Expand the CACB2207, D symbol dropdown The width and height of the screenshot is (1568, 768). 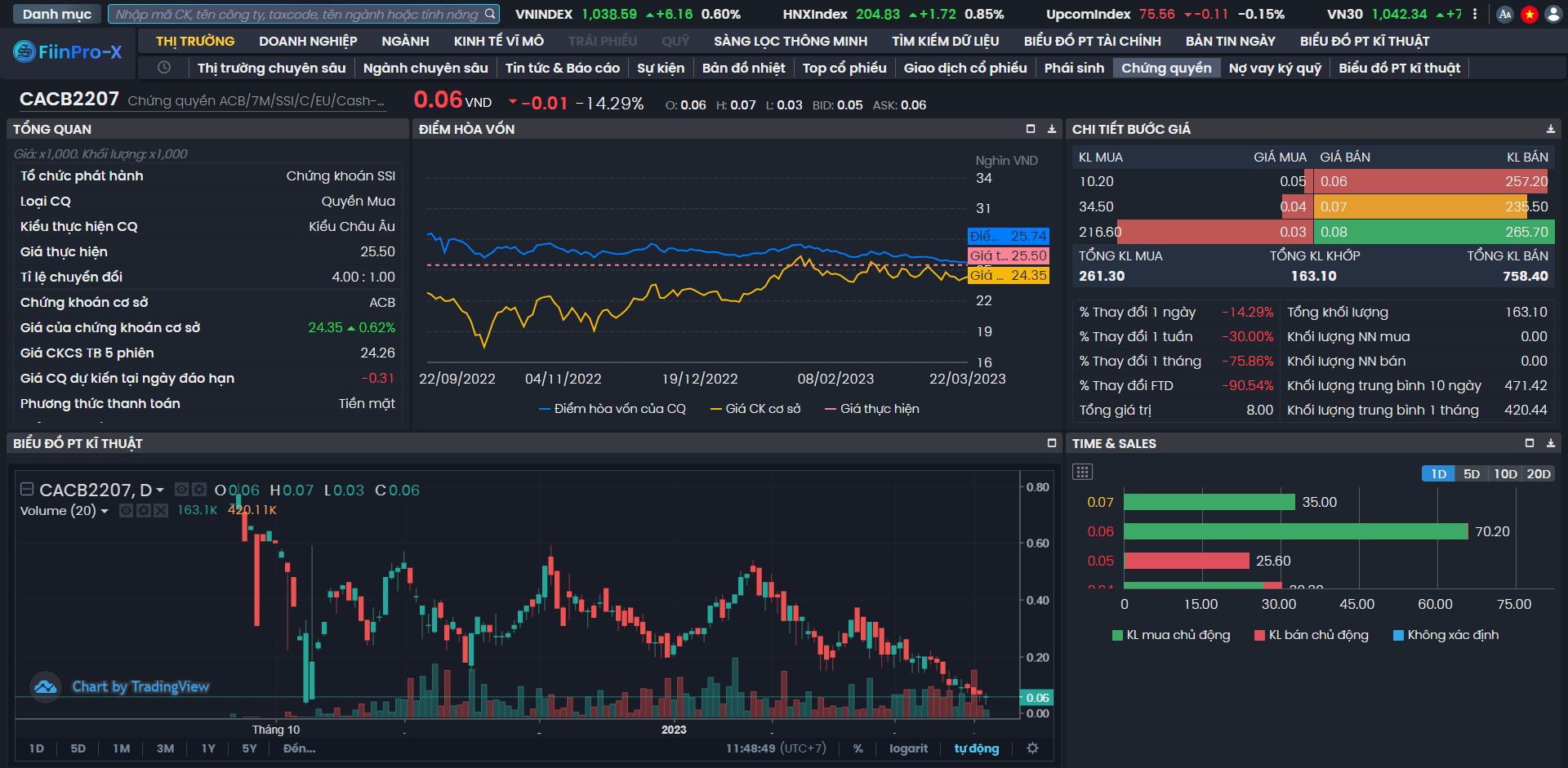point(160,490)
